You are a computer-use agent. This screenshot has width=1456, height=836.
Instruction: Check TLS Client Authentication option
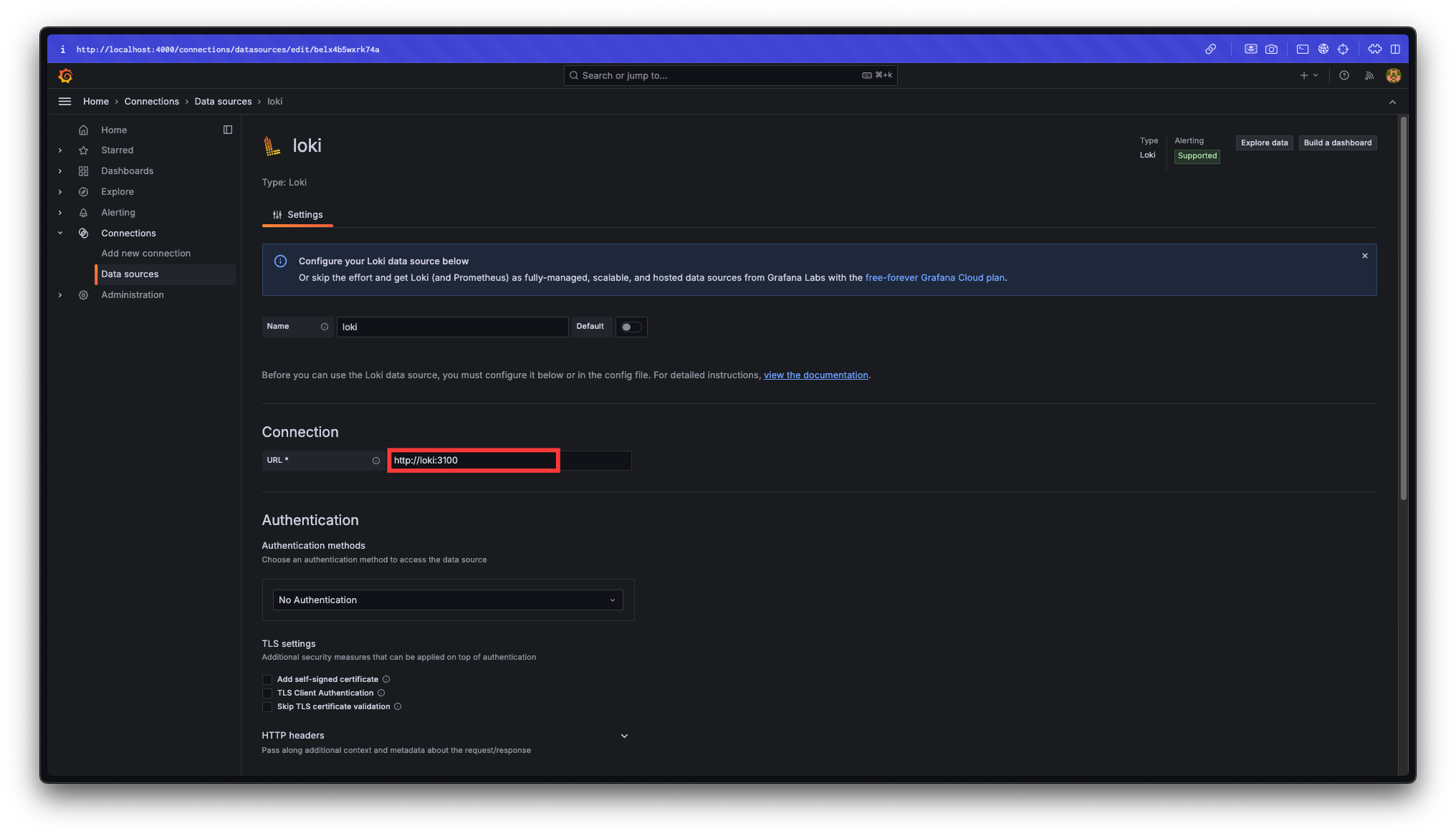267,693
